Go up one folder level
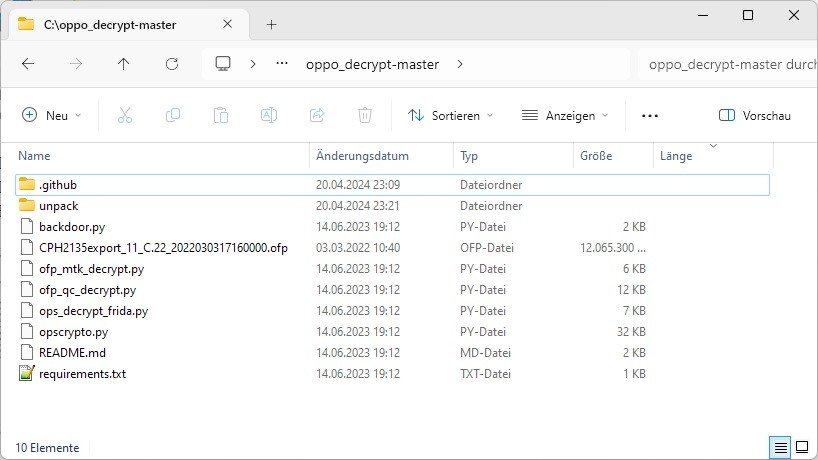Viewport: 818px width, 460px height. pyautogui.click(x=123, y=64)
